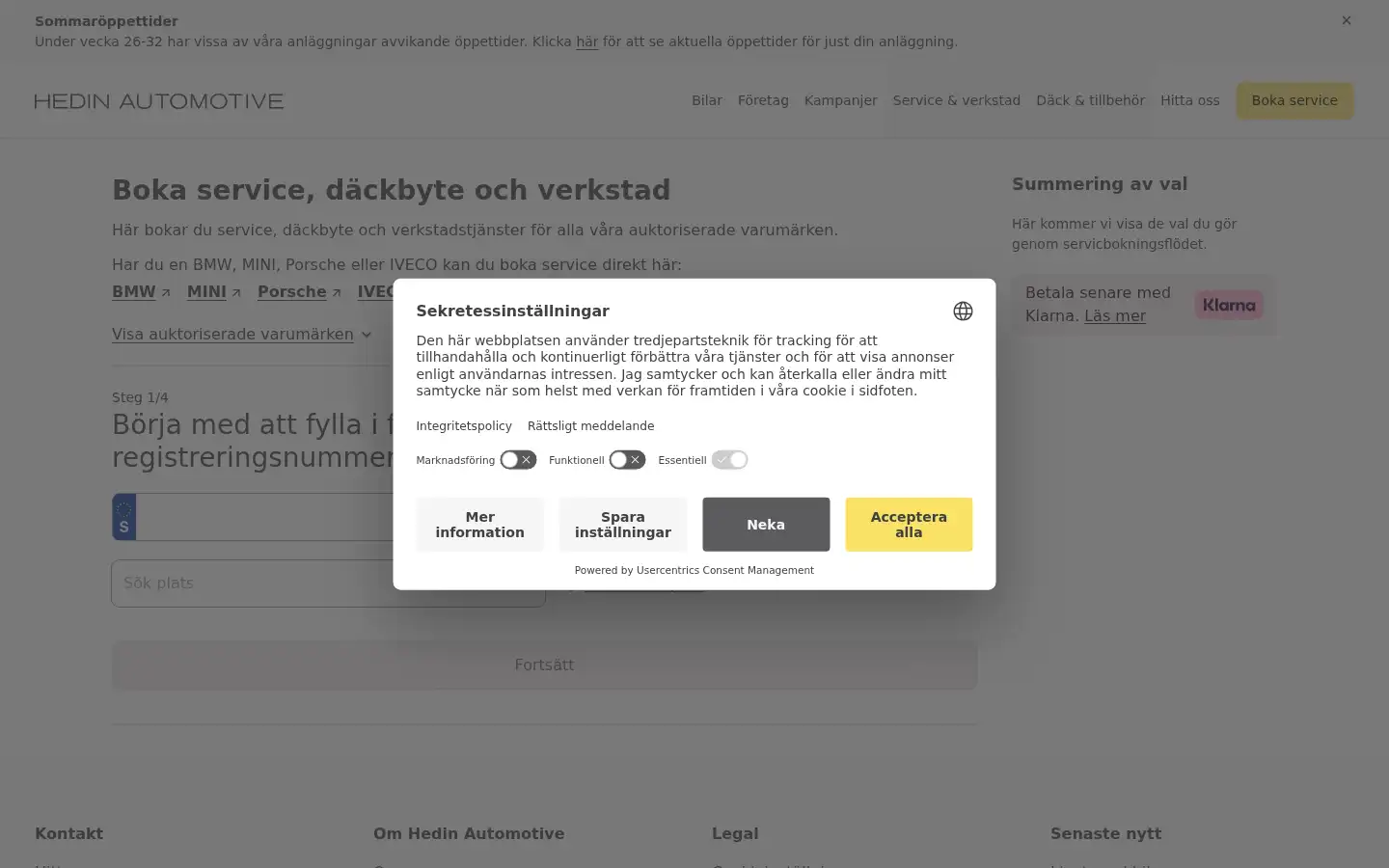The width and height of the screenshot is (1389, 868).
Task: Open Däck & tillbehör menu
Action: 1090,100
